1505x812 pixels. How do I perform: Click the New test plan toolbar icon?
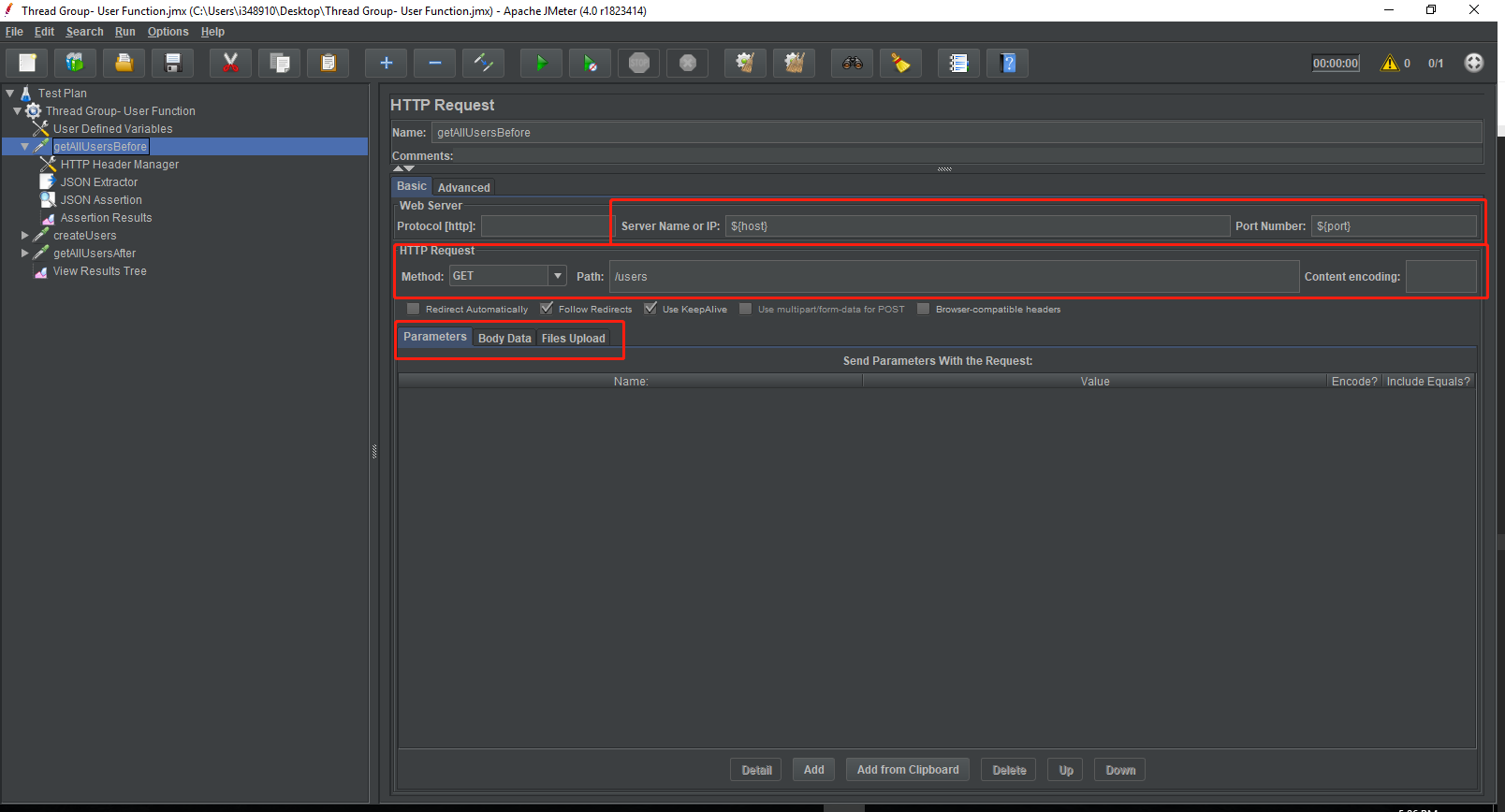pyautogui.click(x=27, y=63)
